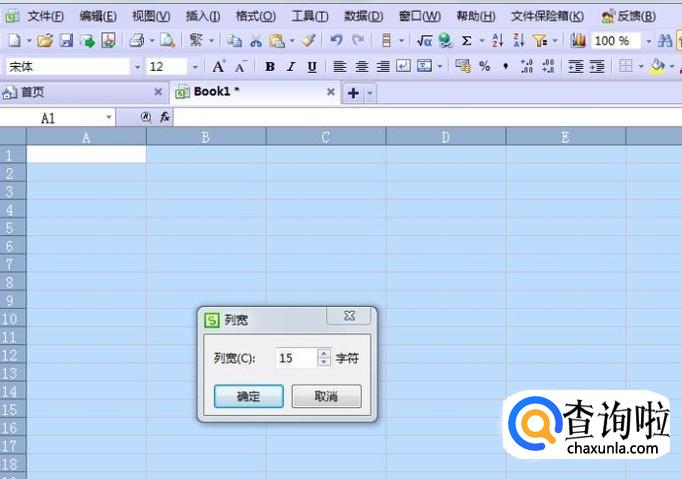Confirm column width with 确定 button
The image size is (682, 479).
tap(249, 396)
